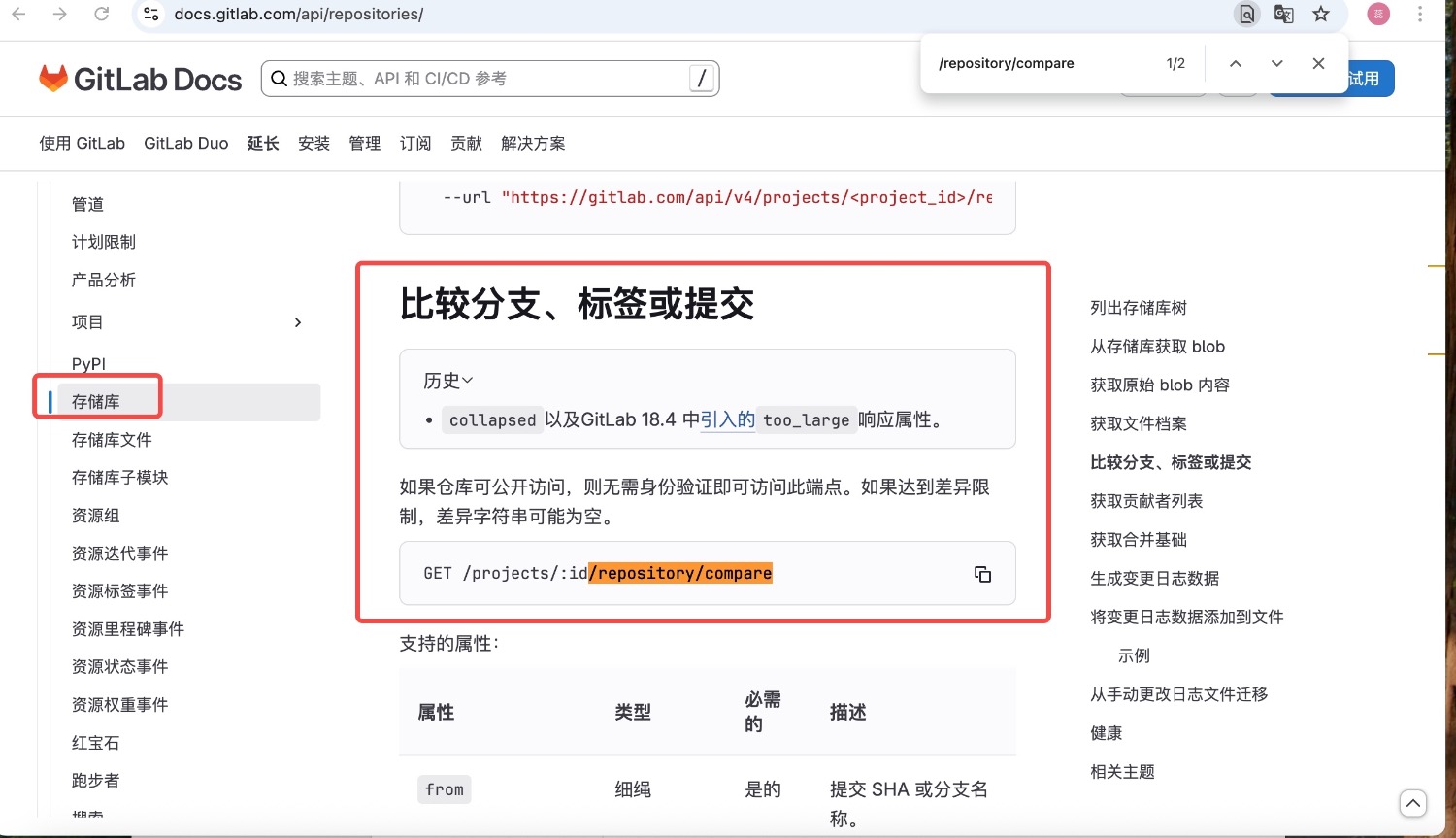Click the slash shortcut key badge
Viewport: 1456px width, 838px height.
pos(702,79)
